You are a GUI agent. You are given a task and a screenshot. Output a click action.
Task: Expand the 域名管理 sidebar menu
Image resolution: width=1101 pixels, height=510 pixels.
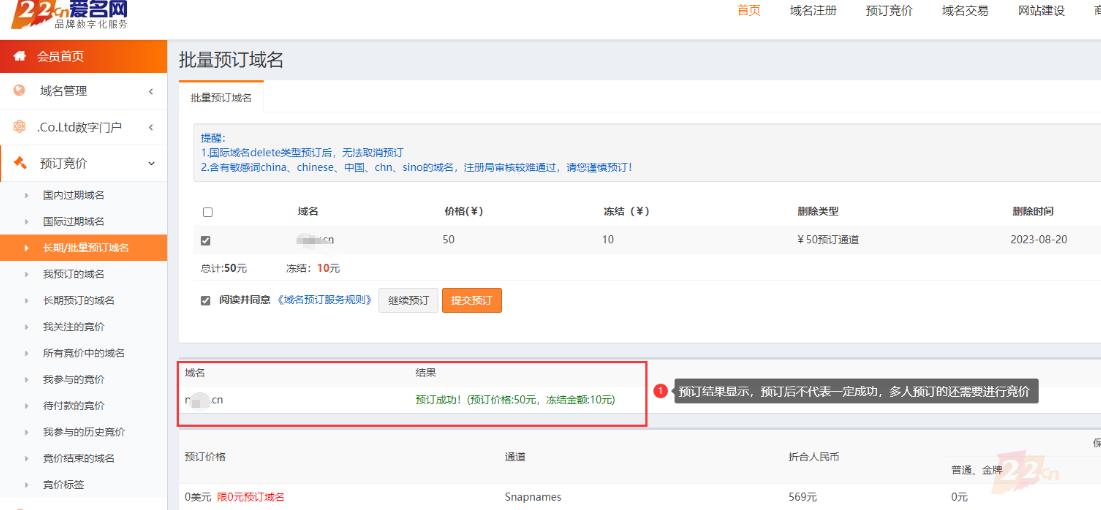pyautogui.click(x=151, y=92)
